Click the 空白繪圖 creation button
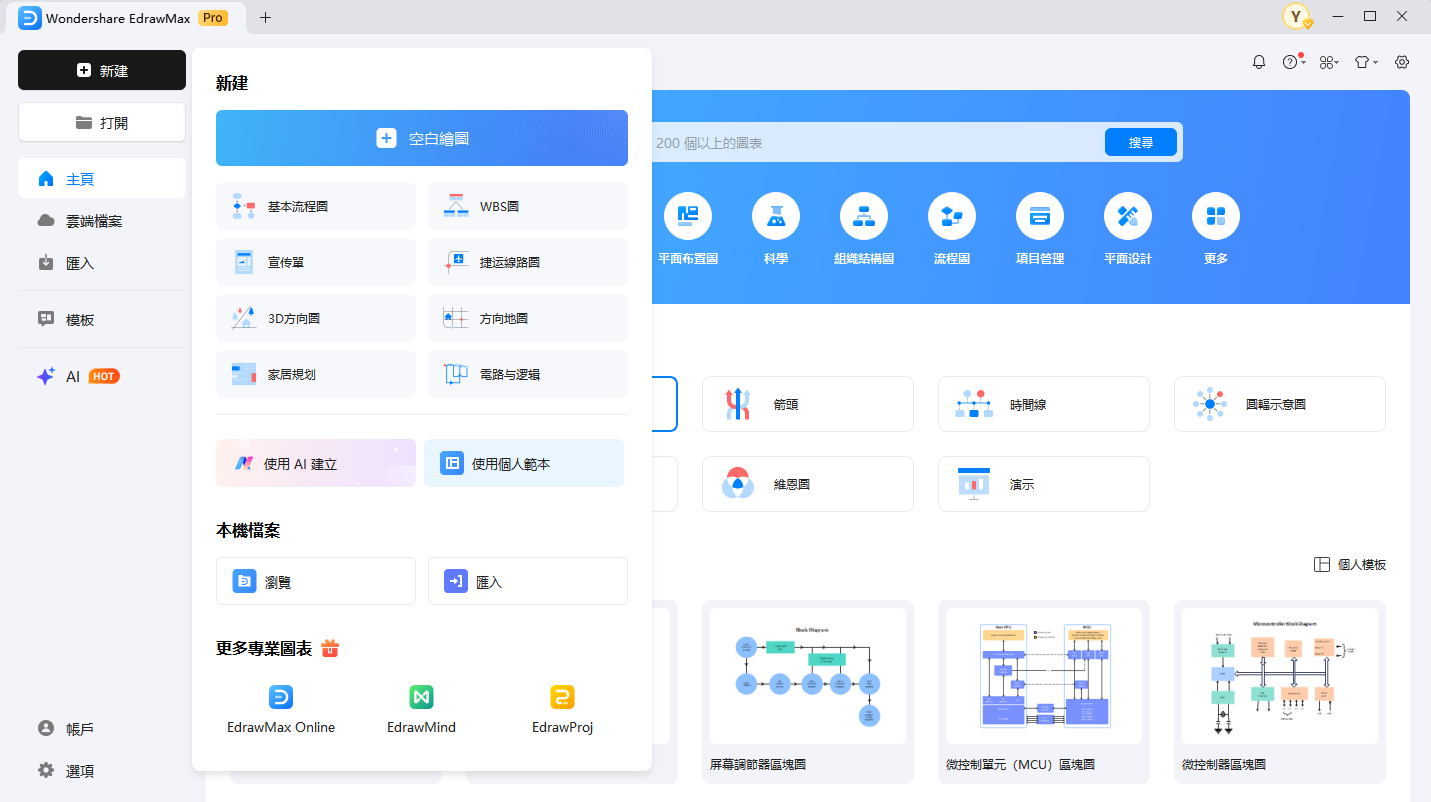Viewport: 1431px width, 802px height. point(421,138)
